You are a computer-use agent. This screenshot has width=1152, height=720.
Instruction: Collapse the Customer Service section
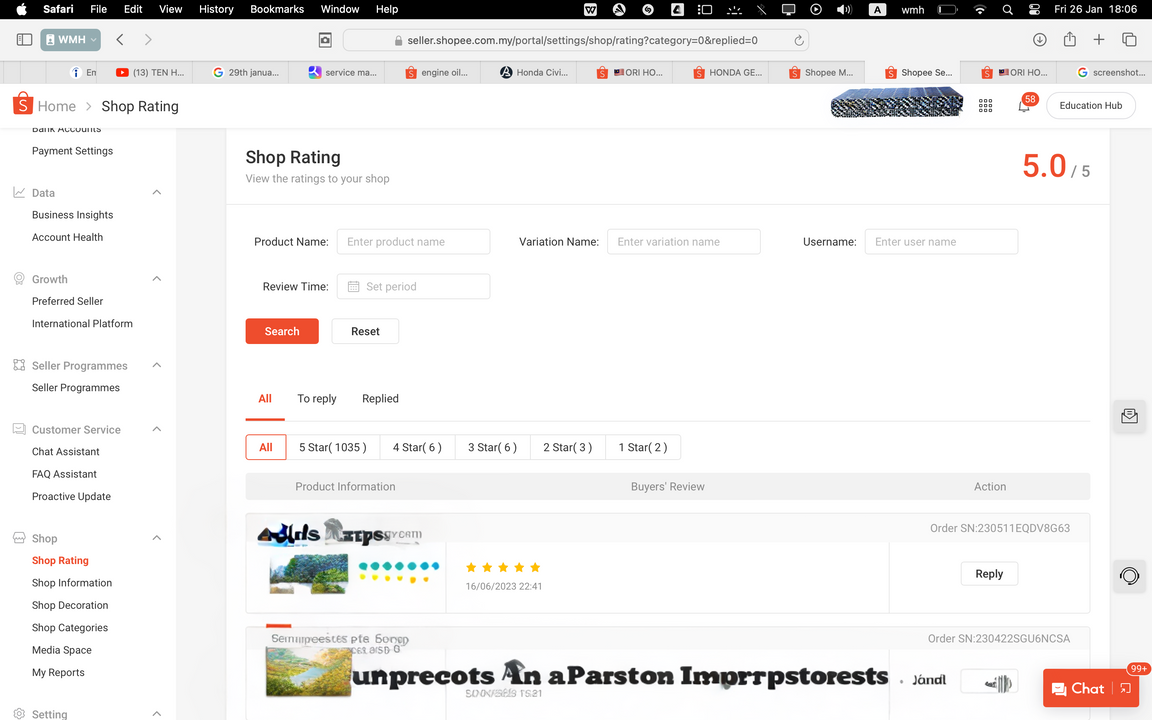[156, 430]
